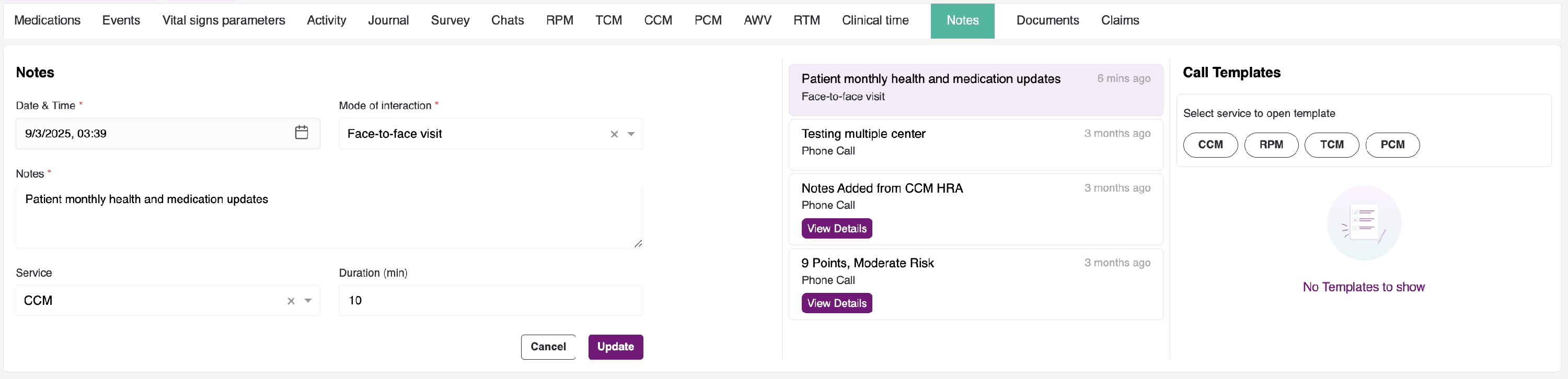Select the TCM call template service
1568x379 pixels.
pos(1331,145)
